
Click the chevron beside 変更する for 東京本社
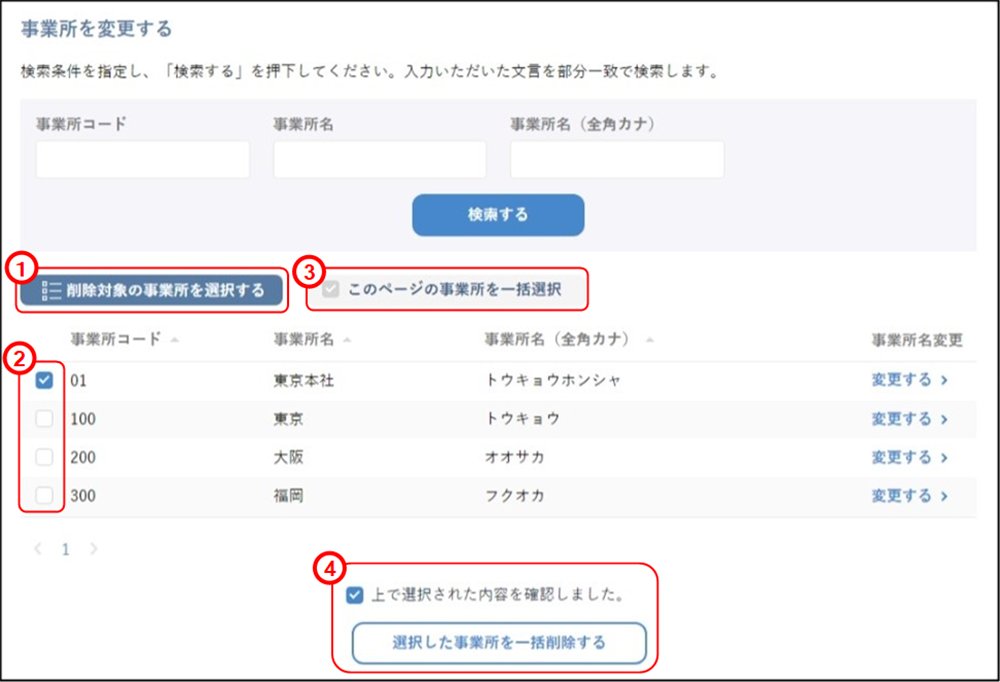942,380
